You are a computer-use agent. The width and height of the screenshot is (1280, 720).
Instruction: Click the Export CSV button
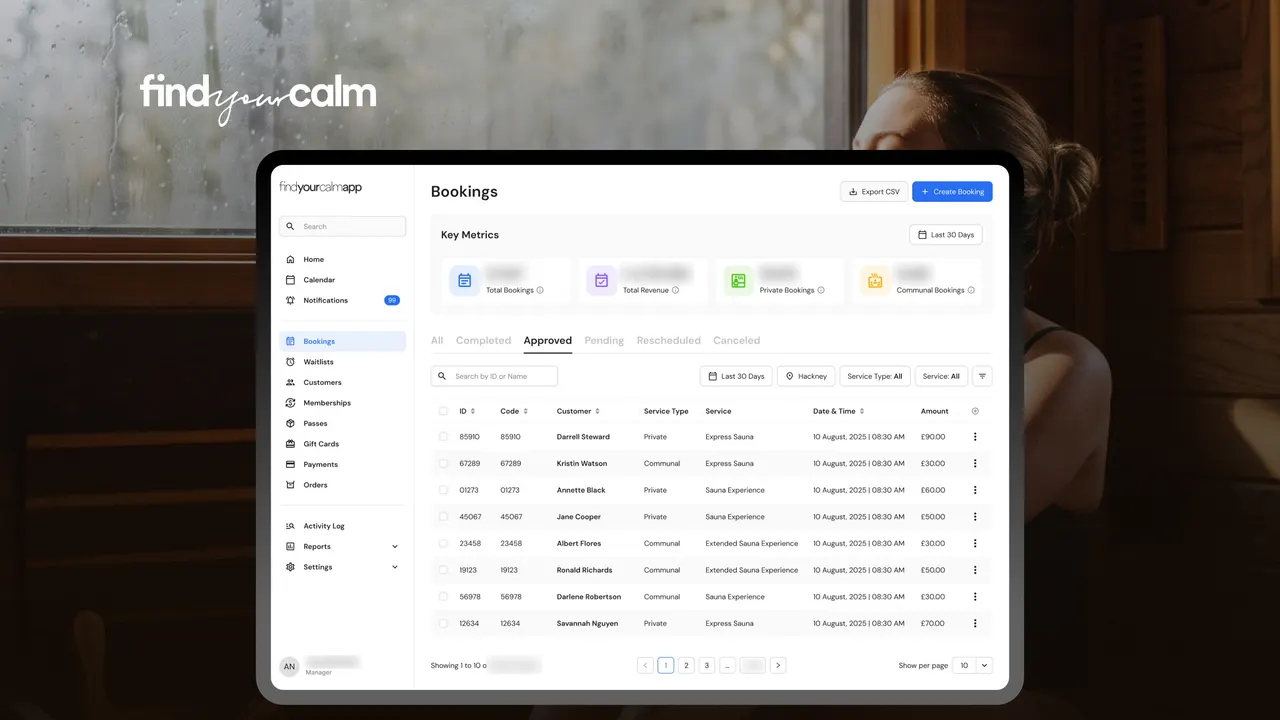point(874,192)
